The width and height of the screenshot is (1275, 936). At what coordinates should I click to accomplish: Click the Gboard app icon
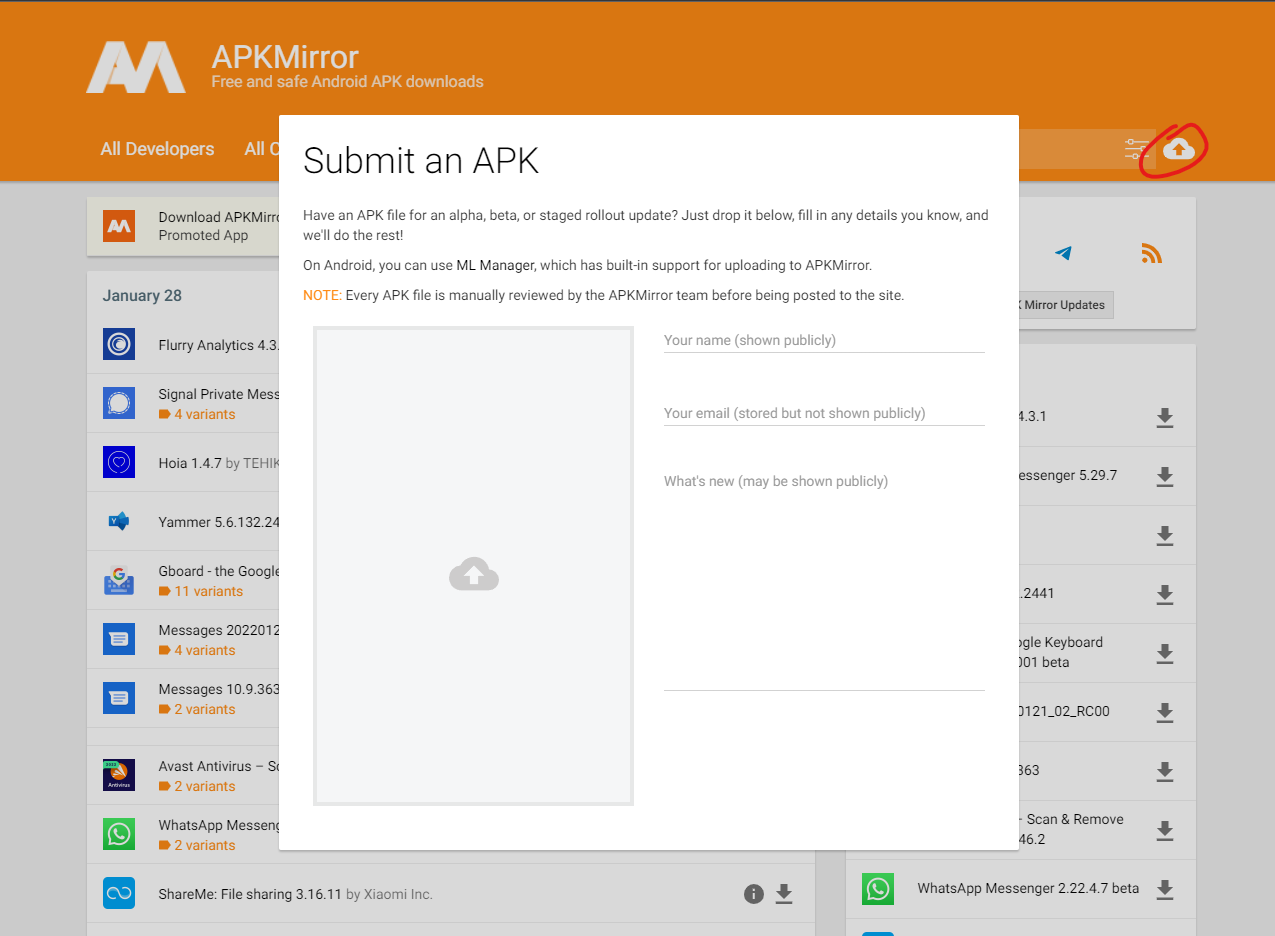pos(119,580)
